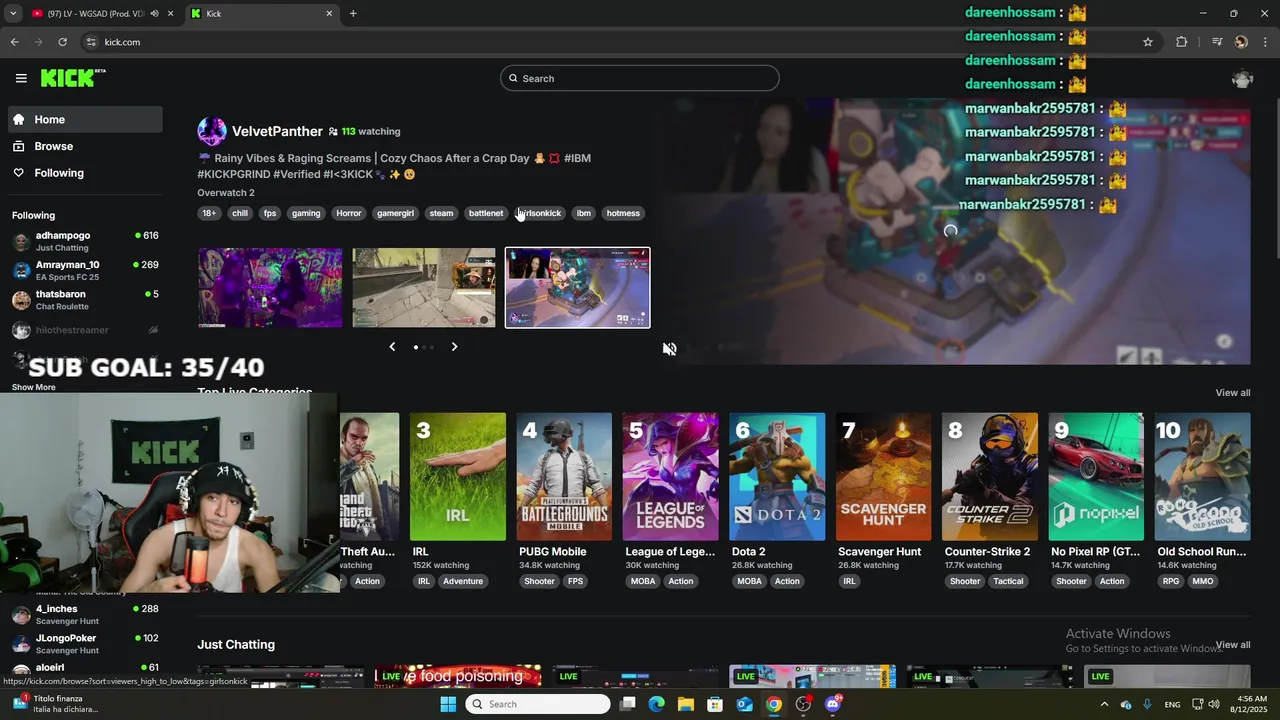Viewport: 1280px width, 720px height.
Task: Open browser extensions puzzle icon
Action: pyautogui.click(x=1182, y=42)
